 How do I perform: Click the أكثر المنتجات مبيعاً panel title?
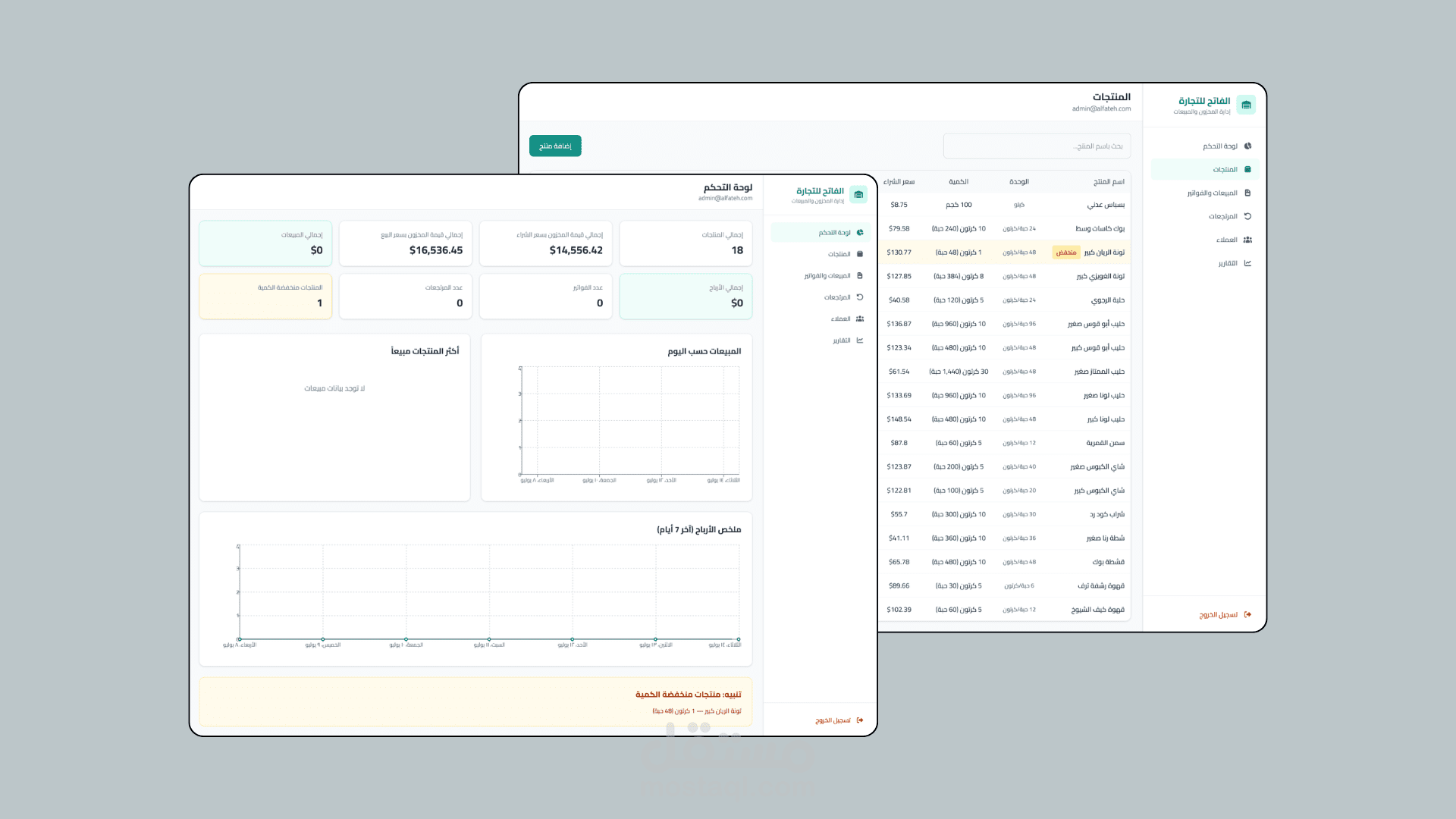coord(425,351)
